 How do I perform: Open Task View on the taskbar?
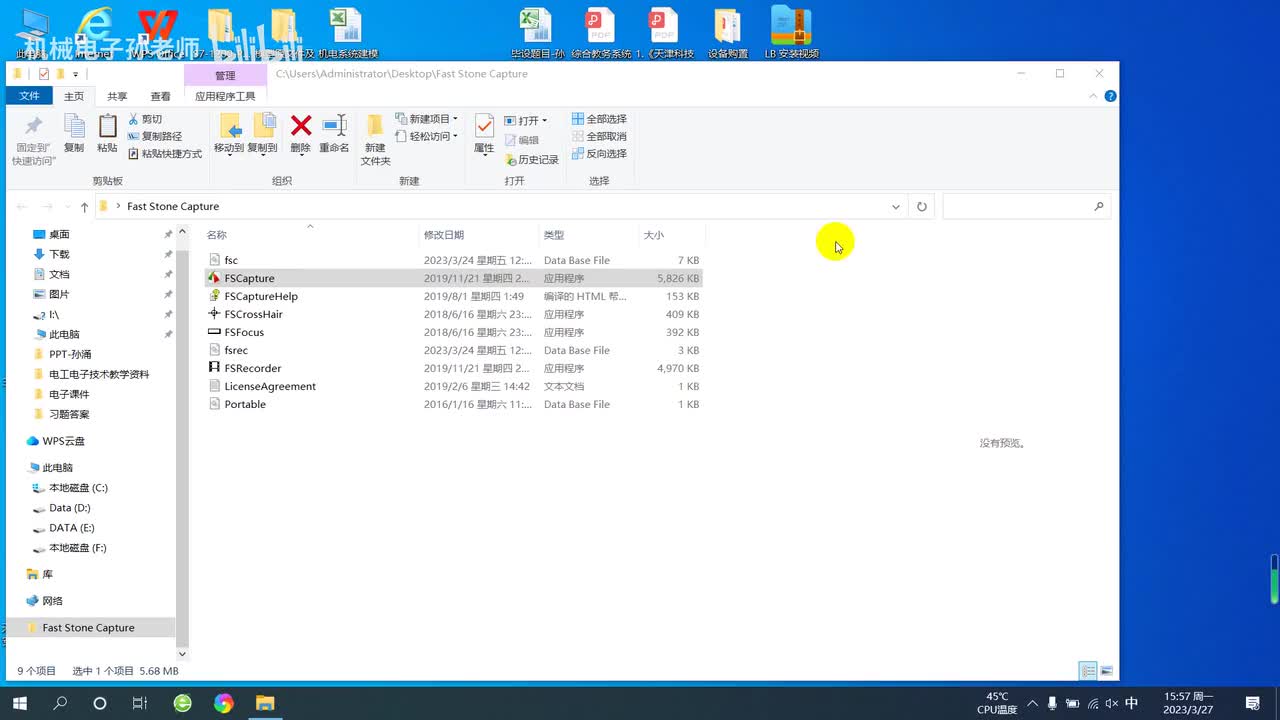tap(140, 703)
